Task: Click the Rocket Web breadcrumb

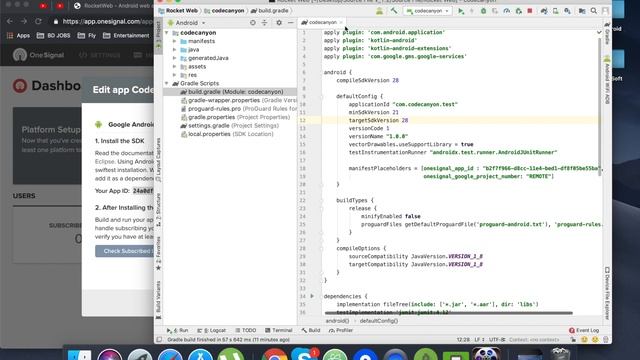Action: point(178,11)
